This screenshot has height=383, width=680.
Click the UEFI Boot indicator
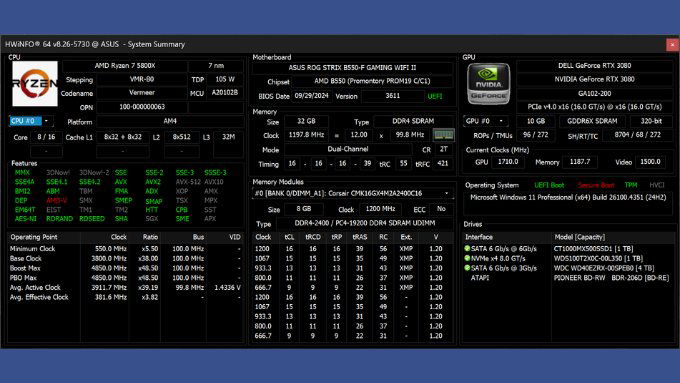[x=549, y=185]
